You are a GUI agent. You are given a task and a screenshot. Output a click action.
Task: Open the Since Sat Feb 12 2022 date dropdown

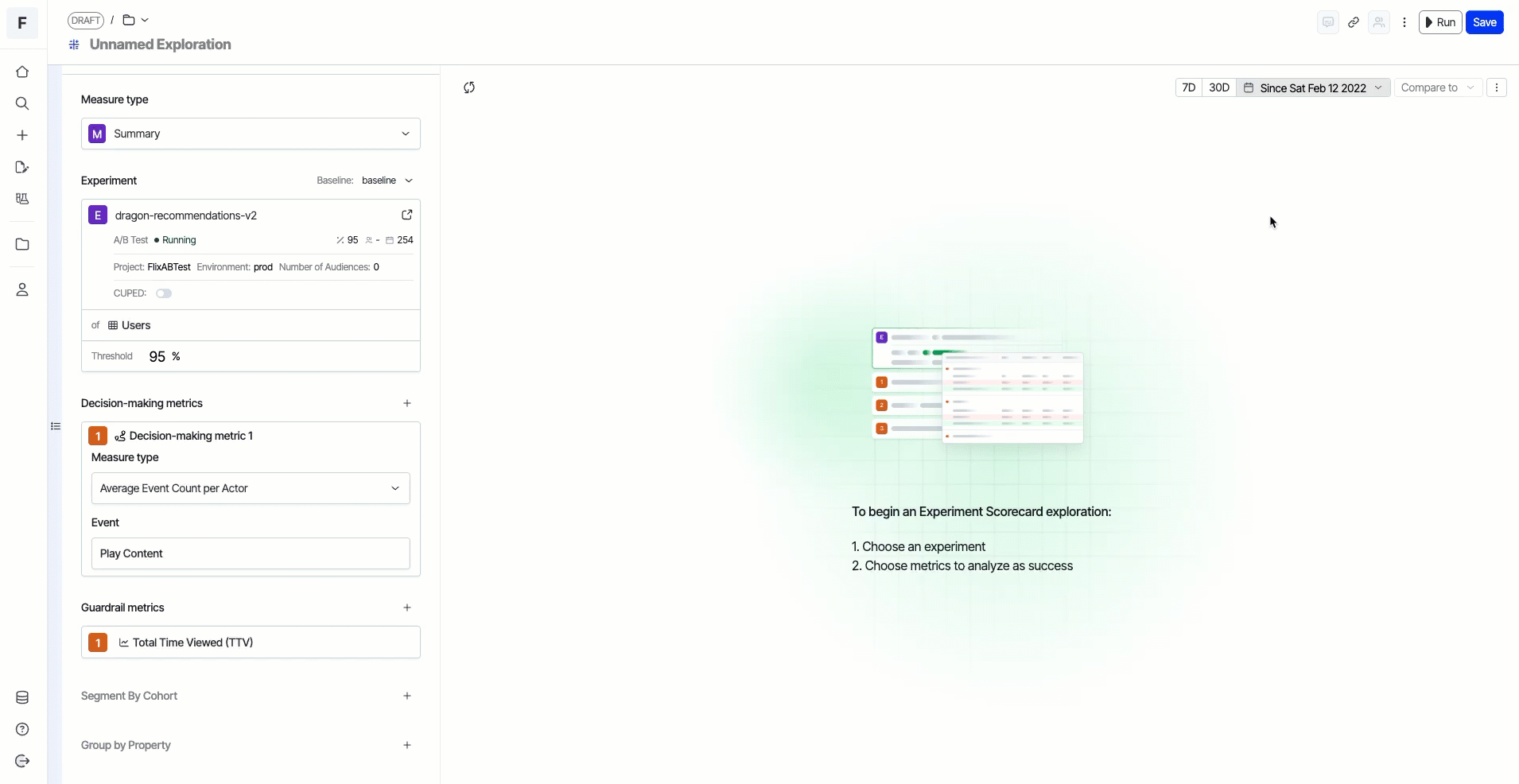tap(1313, 87)
